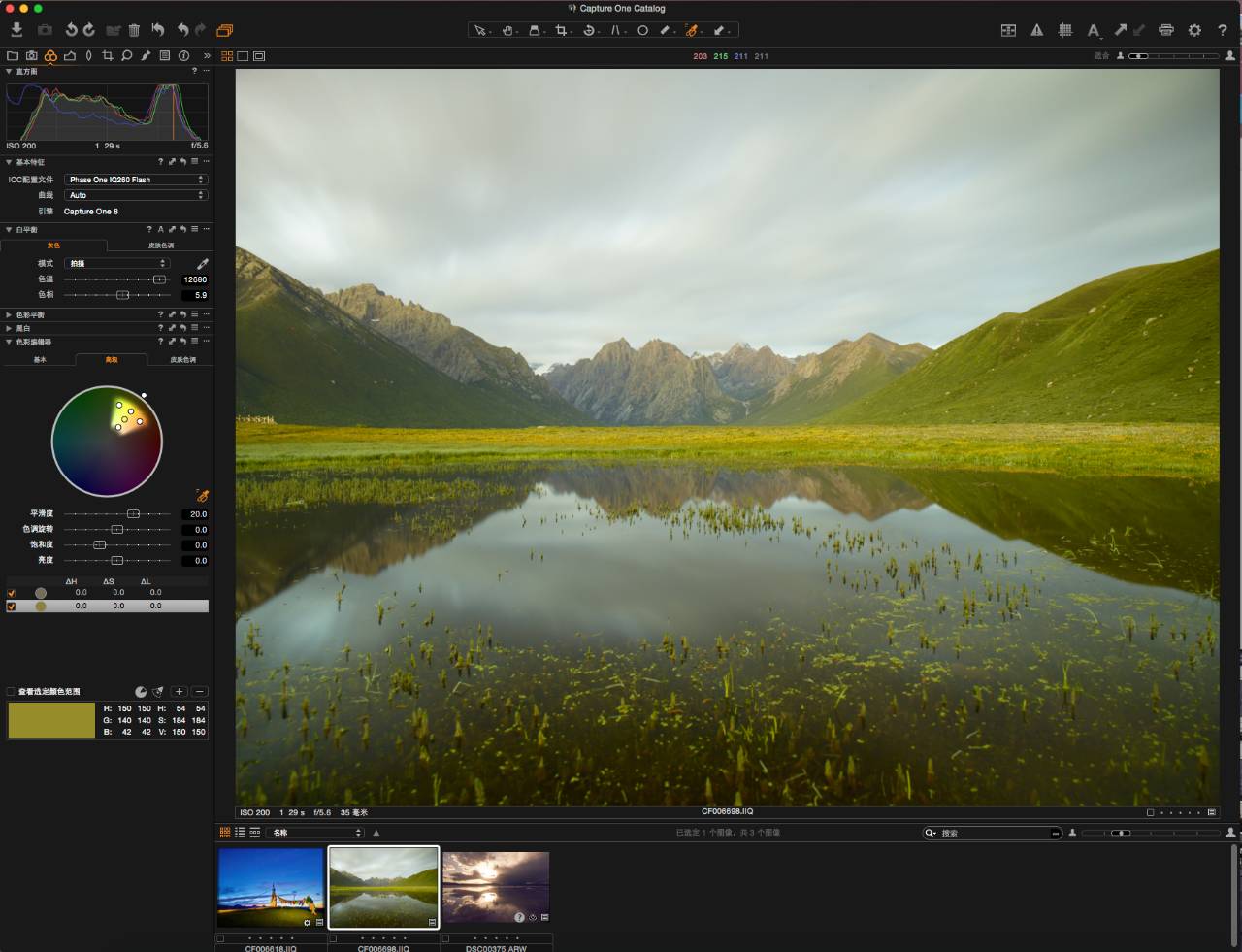Uncheck the first color range row checkbox
Image resolution: width=1242 pixels, height=952 pixels.
click(12, 593)
